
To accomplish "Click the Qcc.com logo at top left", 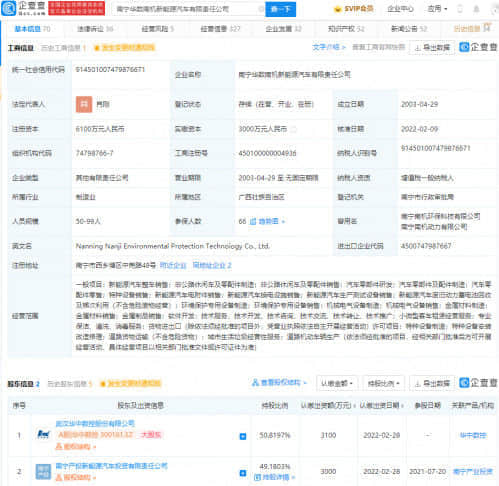I will tap(23, 8).
